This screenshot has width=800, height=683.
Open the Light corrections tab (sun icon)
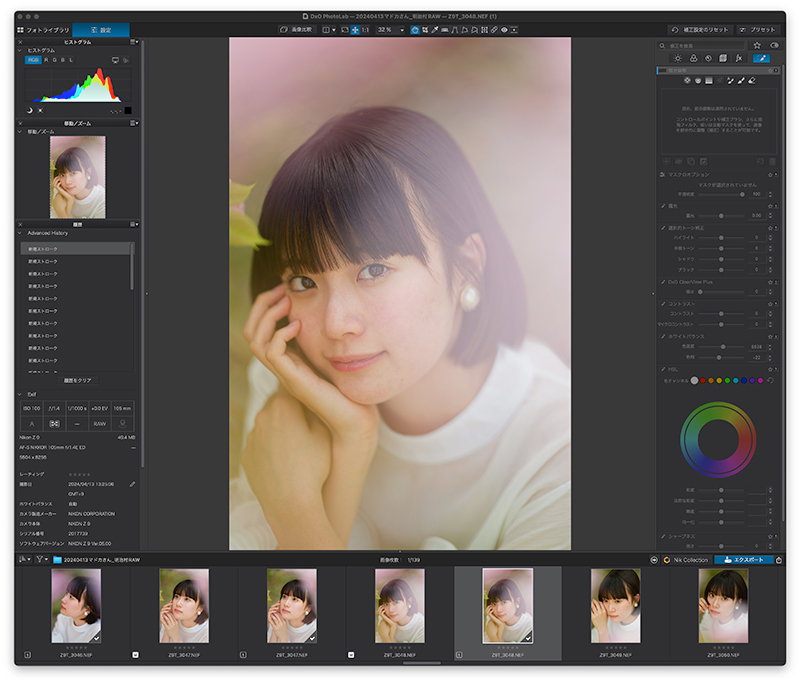[x=678, y=58]
